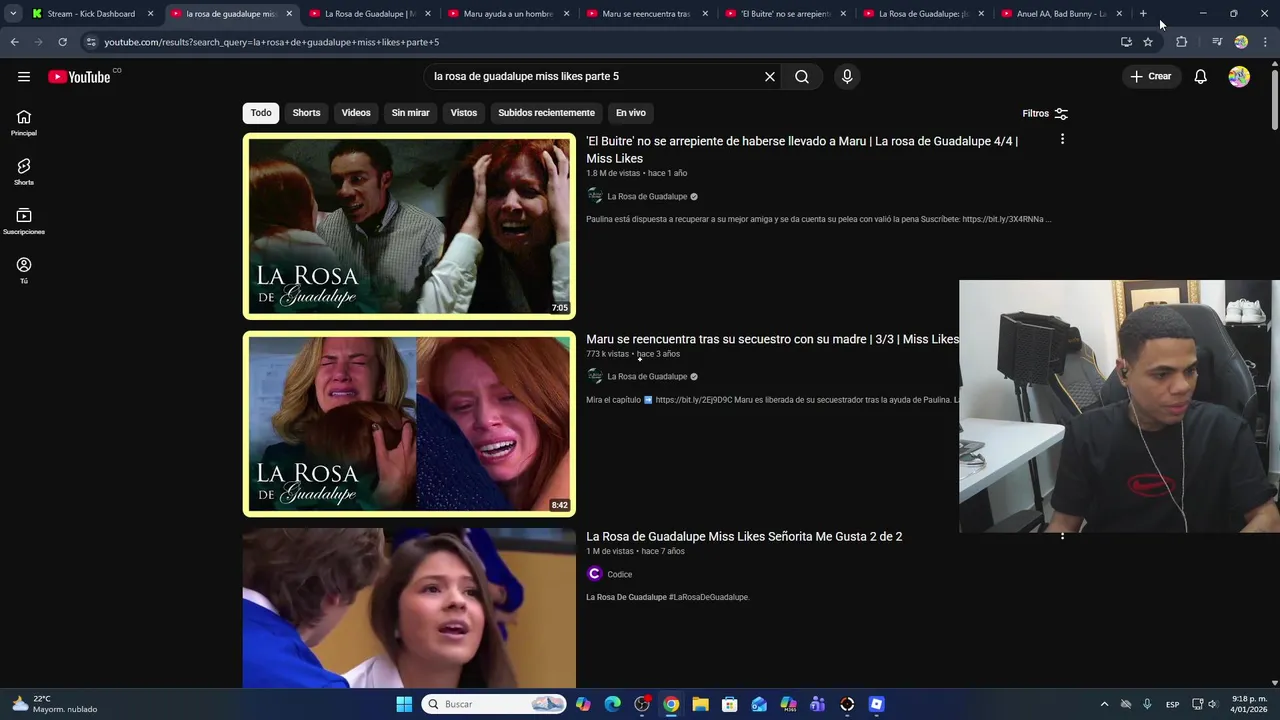Reload the page in Chrome
Screen dimensions: 1280x720
(62, 42)
